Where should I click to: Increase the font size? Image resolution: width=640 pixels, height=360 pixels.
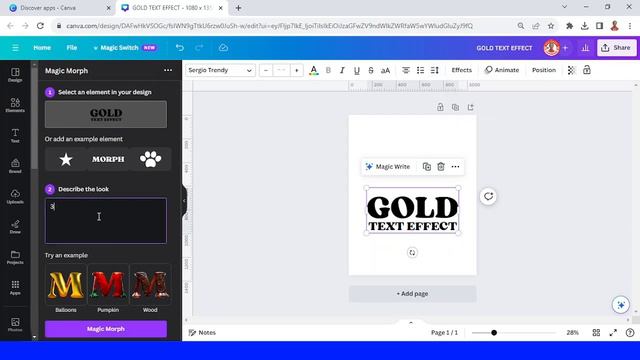click(x=297, y=70)
